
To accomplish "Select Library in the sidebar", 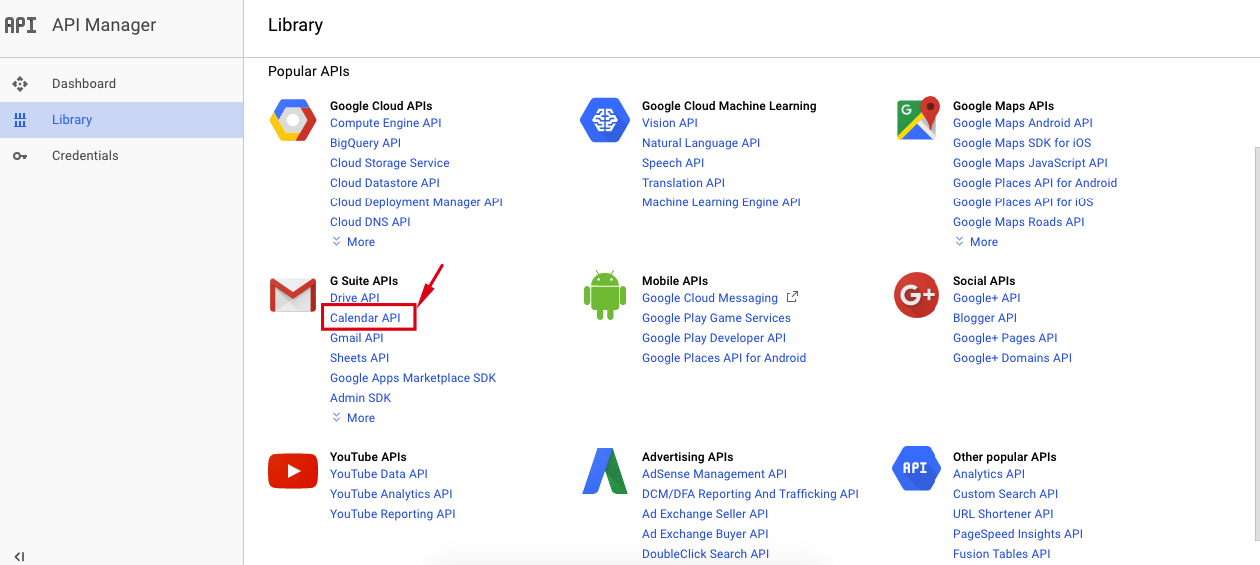I will (x=72, y=120).
